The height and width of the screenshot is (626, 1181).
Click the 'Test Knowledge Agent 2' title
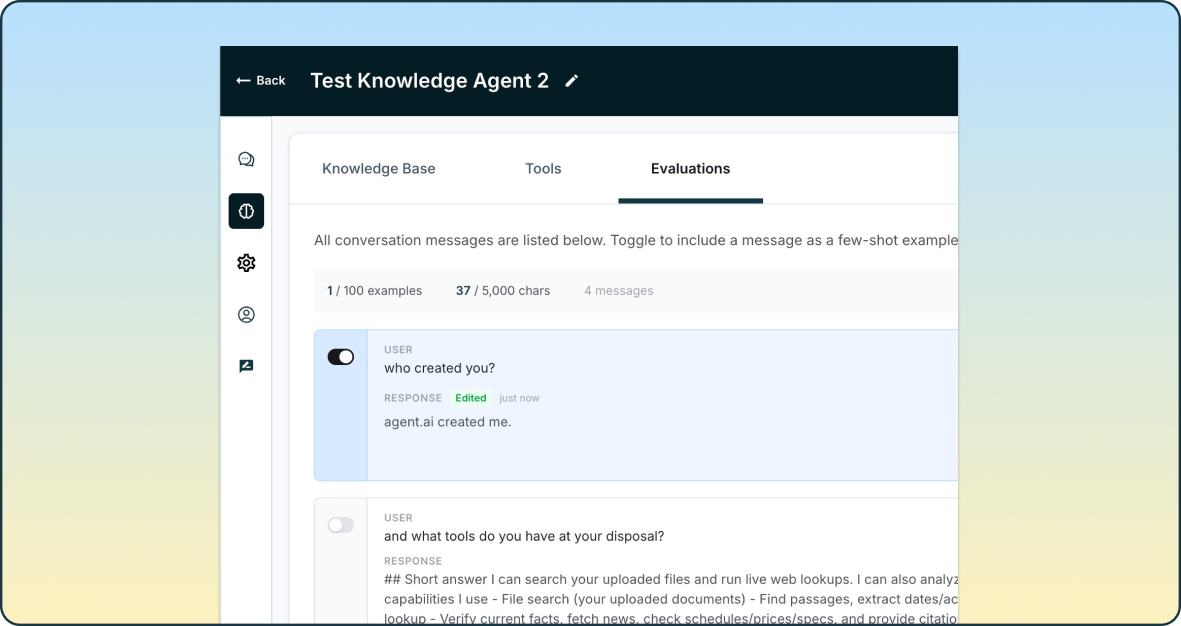pyautogui.click(x=430, y=80)
